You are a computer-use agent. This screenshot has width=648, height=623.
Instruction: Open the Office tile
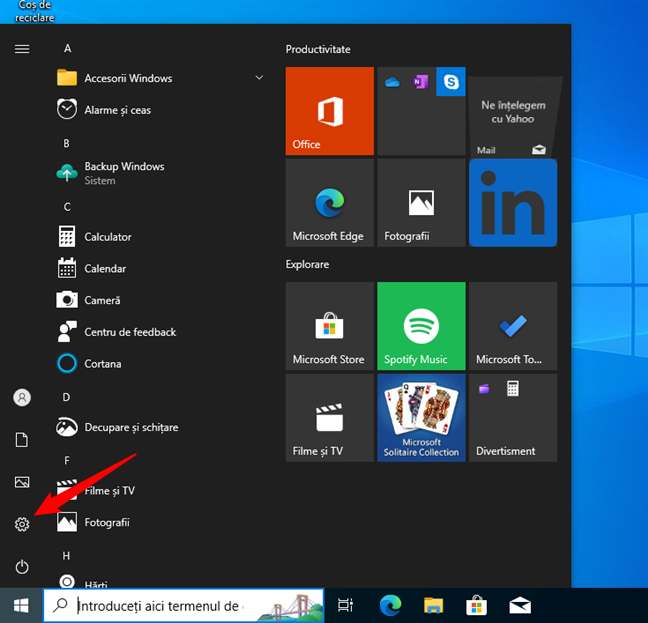click(x=329, y=111)
